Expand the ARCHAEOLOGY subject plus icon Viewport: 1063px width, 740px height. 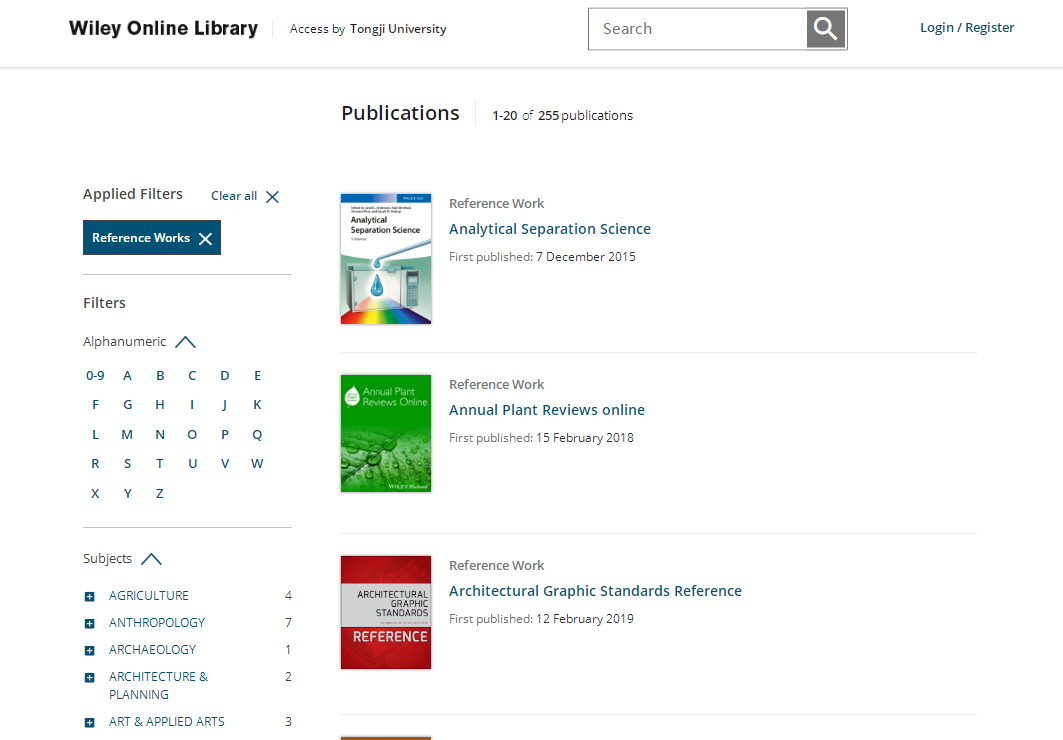click(x=89, y=651)
